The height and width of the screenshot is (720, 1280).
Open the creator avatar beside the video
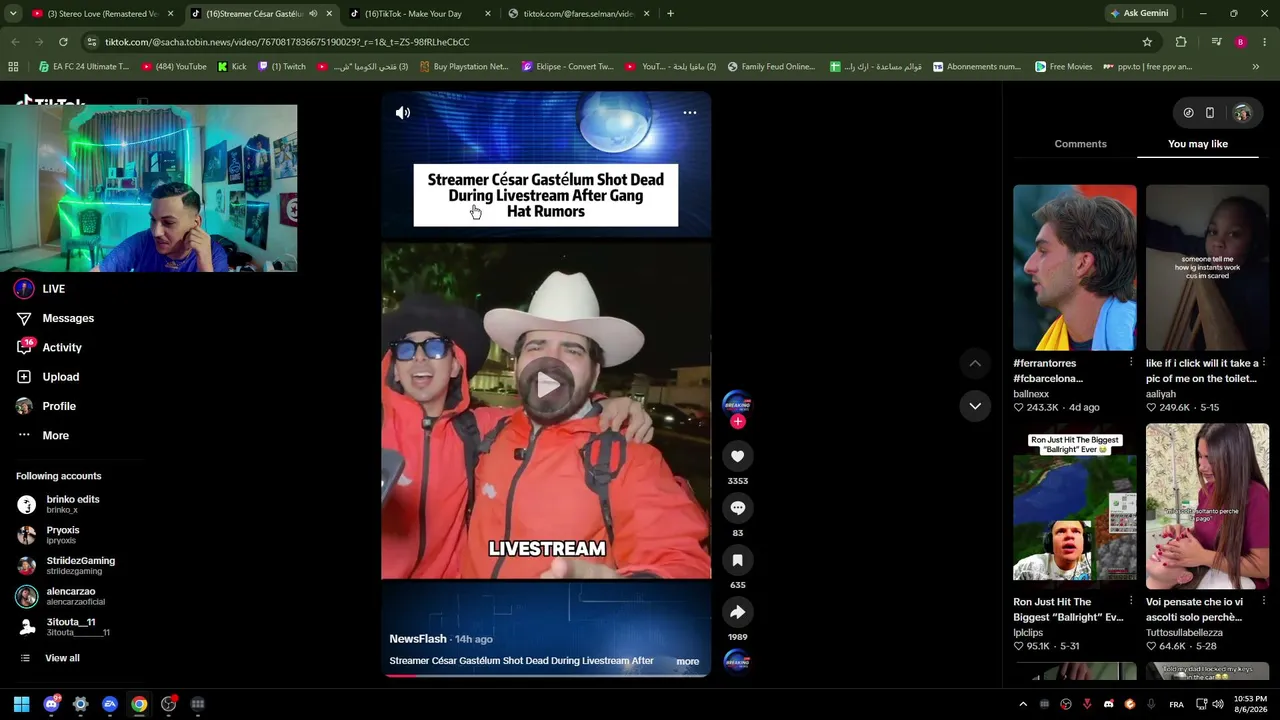tap(737, 402)
